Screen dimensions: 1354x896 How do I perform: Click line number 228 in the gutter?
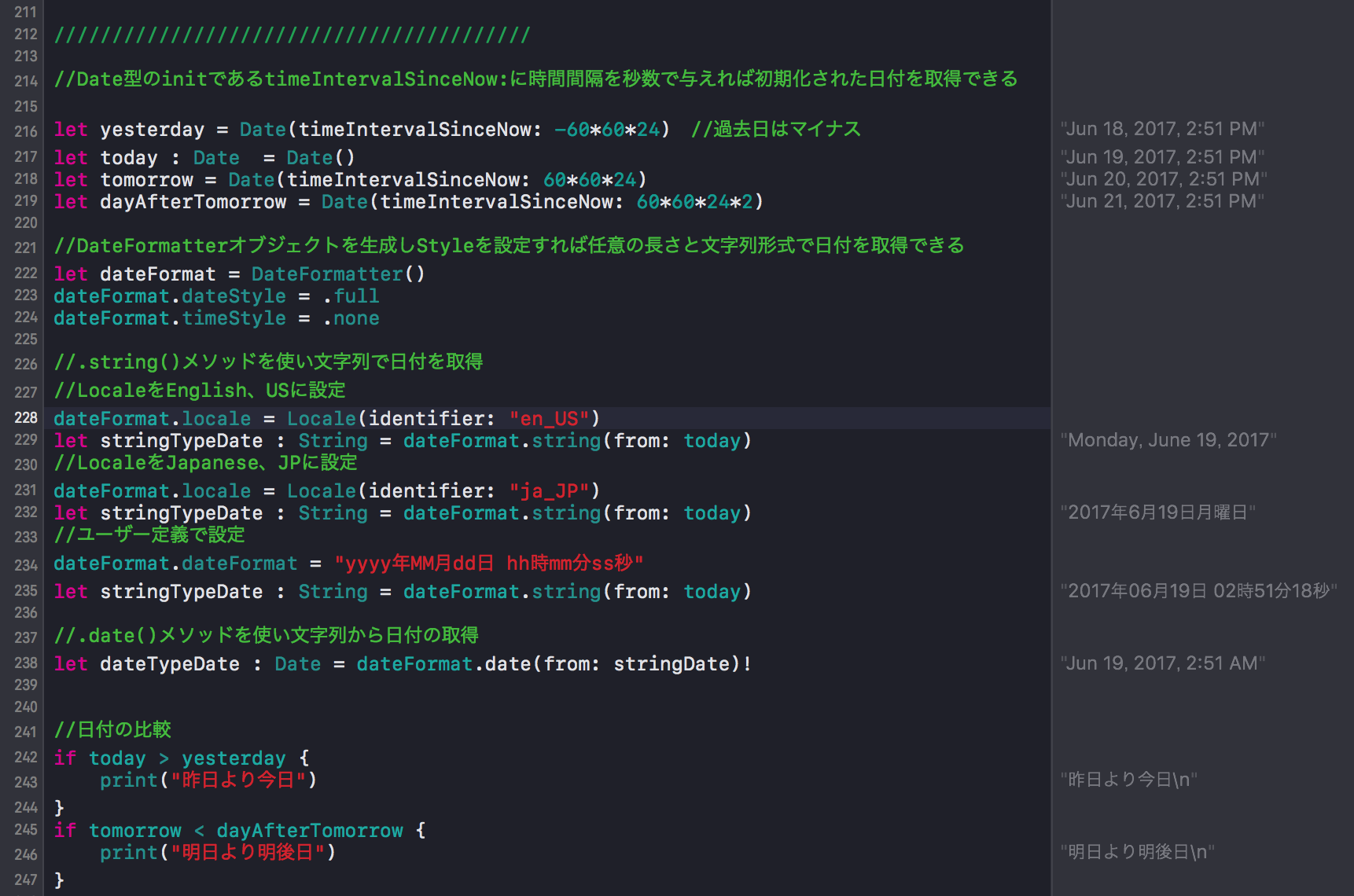point(25,417)
